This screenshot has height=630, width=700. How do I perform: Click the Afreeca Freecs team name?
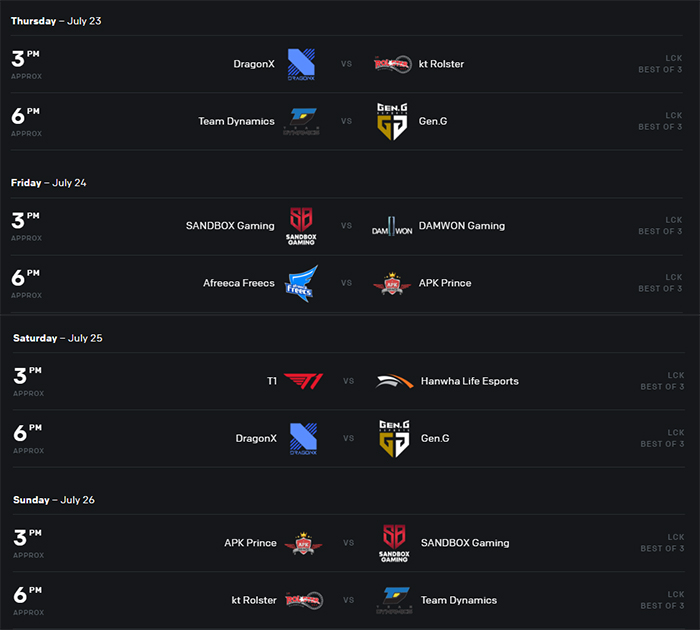239,283
